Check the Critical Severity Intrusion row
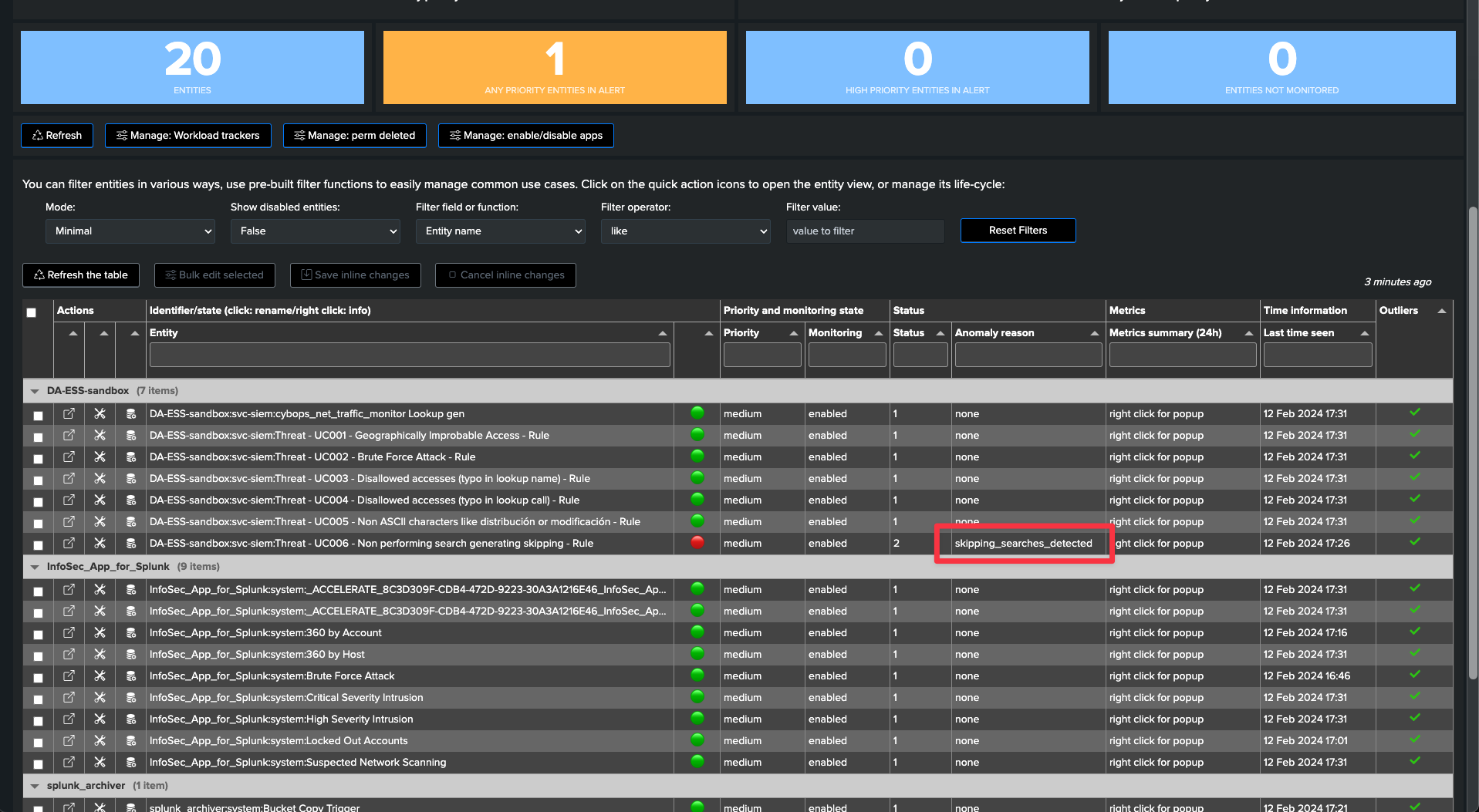 click(x=38, y=699)
